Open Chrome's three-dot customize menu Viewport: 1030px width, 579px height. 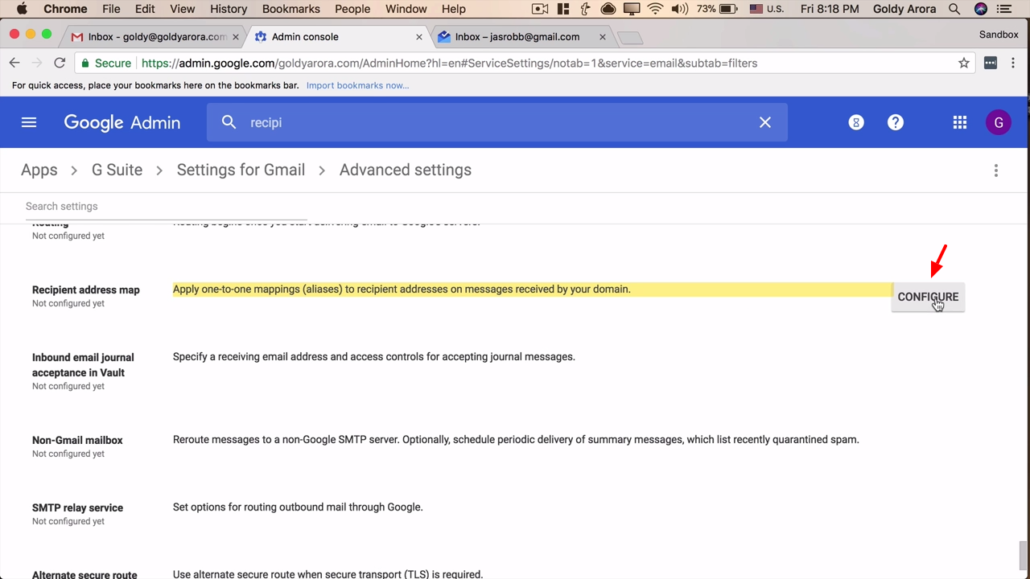(x=1013, y=63)
